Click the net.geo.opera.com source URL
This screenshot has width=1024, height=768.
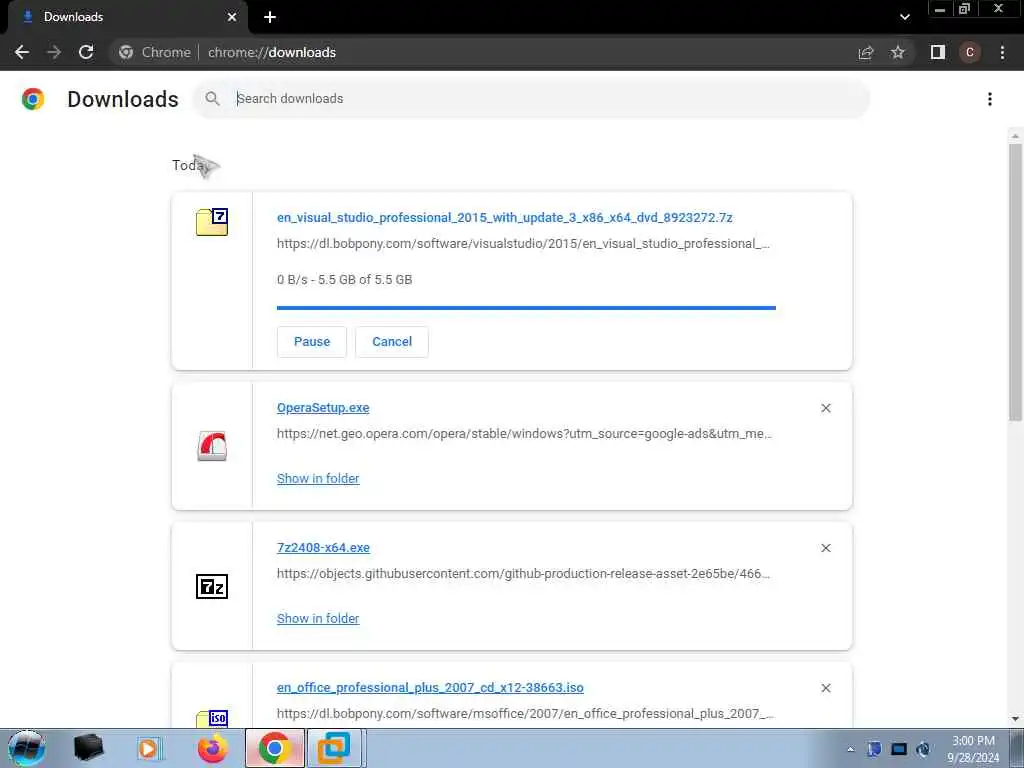coord(524,434)
